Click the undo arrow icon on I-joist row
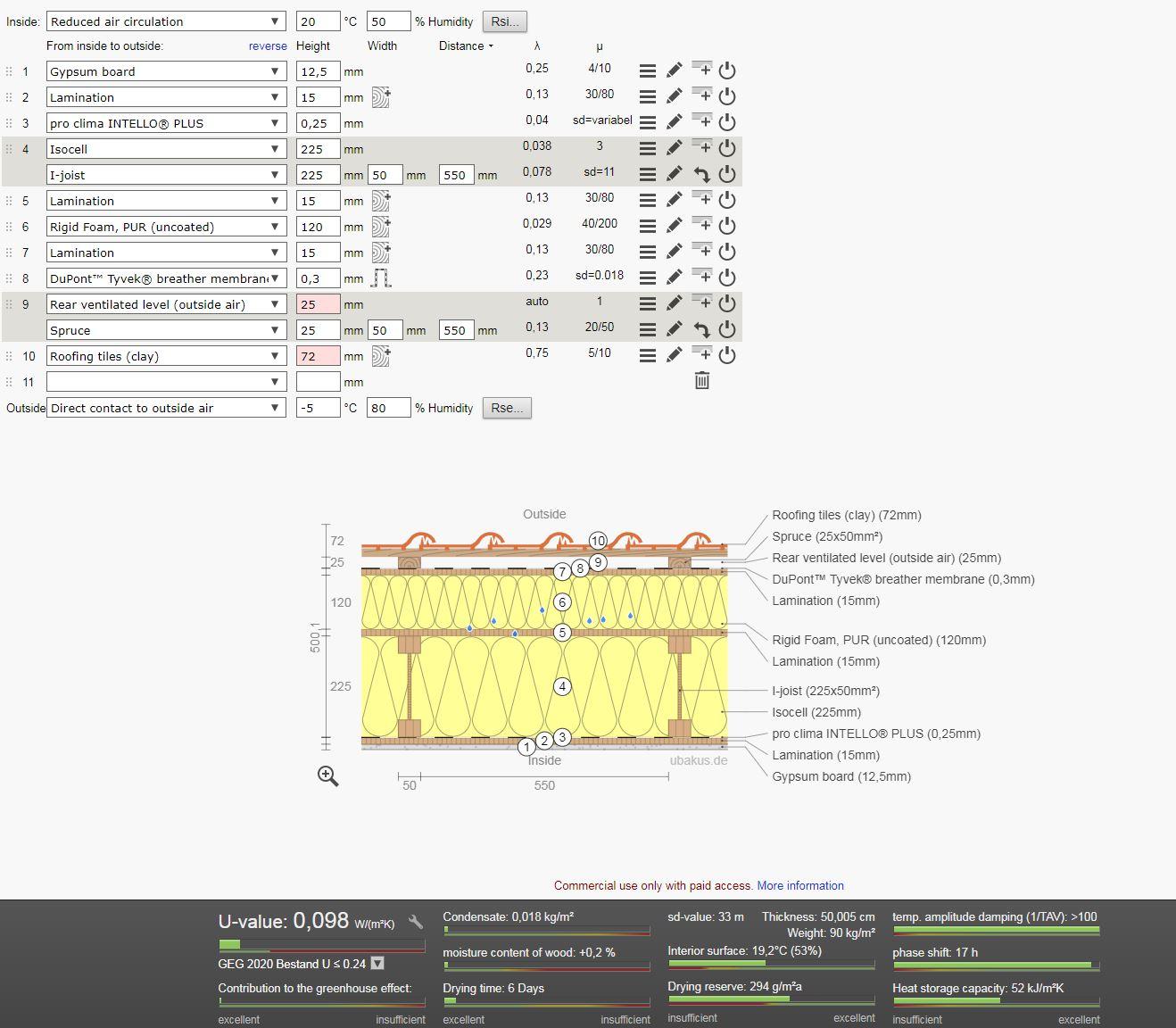 coord(702,174)
